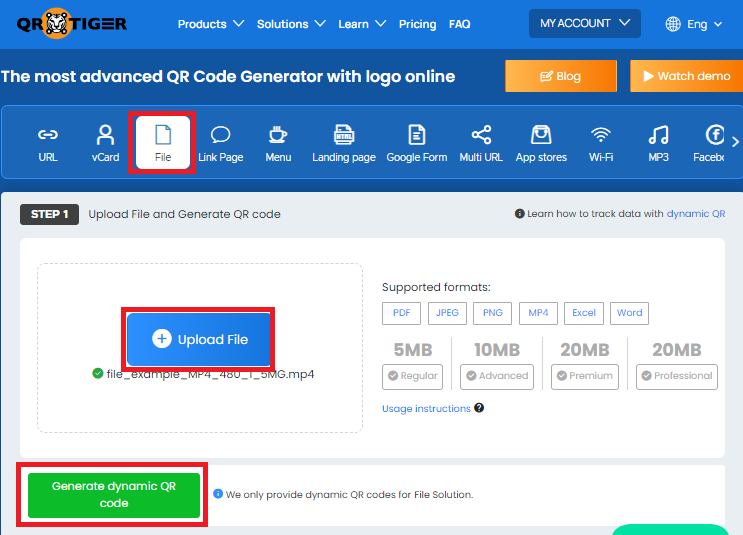Pick the Google Form document icon
The height and width of the screenshot is (535, 743).
417,135
